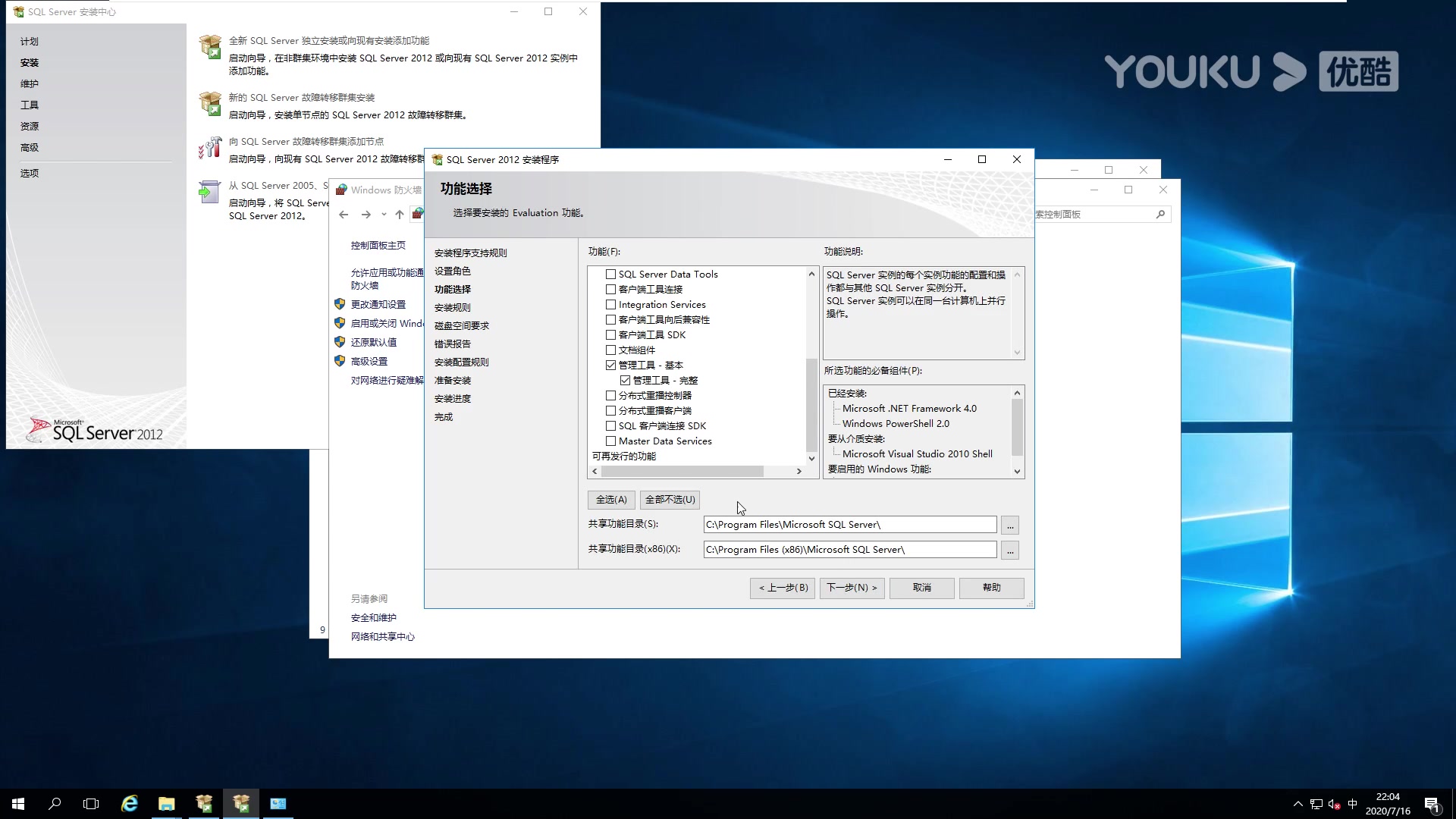Select 工具 in the installation center sidebar
The width and height of the screenshot is (1456, 819).
pos(30,105)
